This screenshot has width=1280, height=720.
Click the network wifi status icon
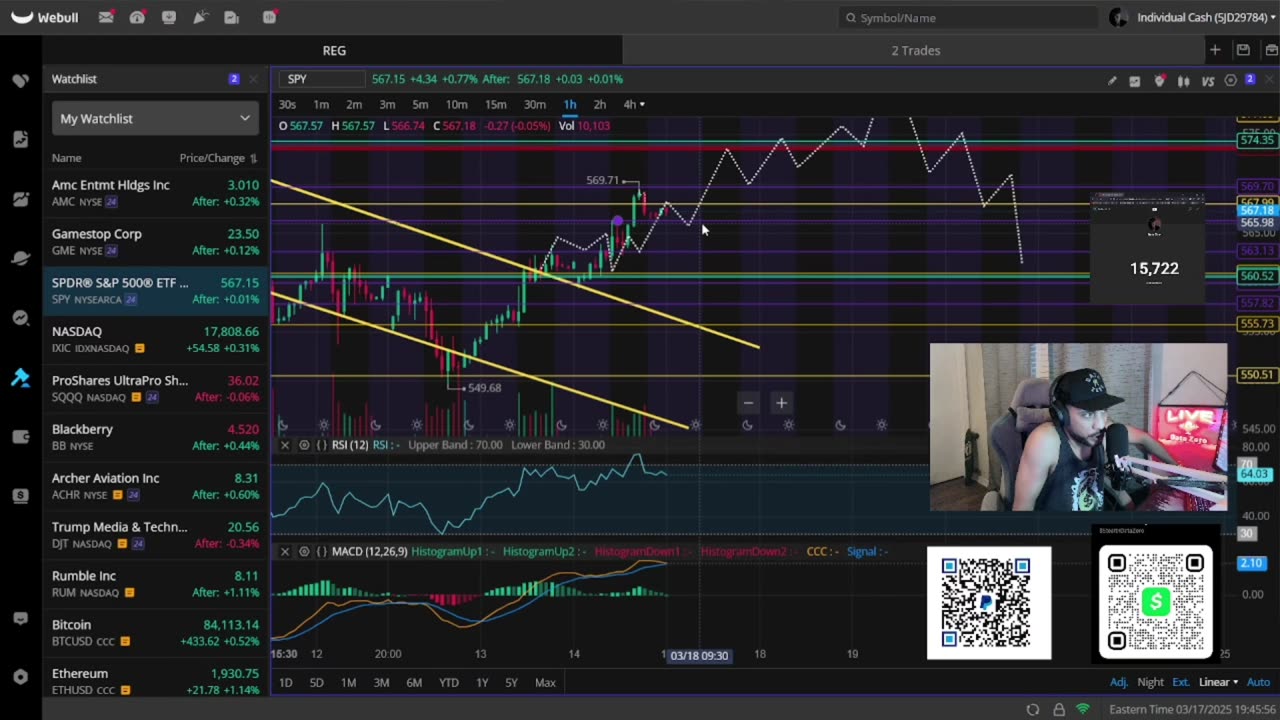(1083, 709)
